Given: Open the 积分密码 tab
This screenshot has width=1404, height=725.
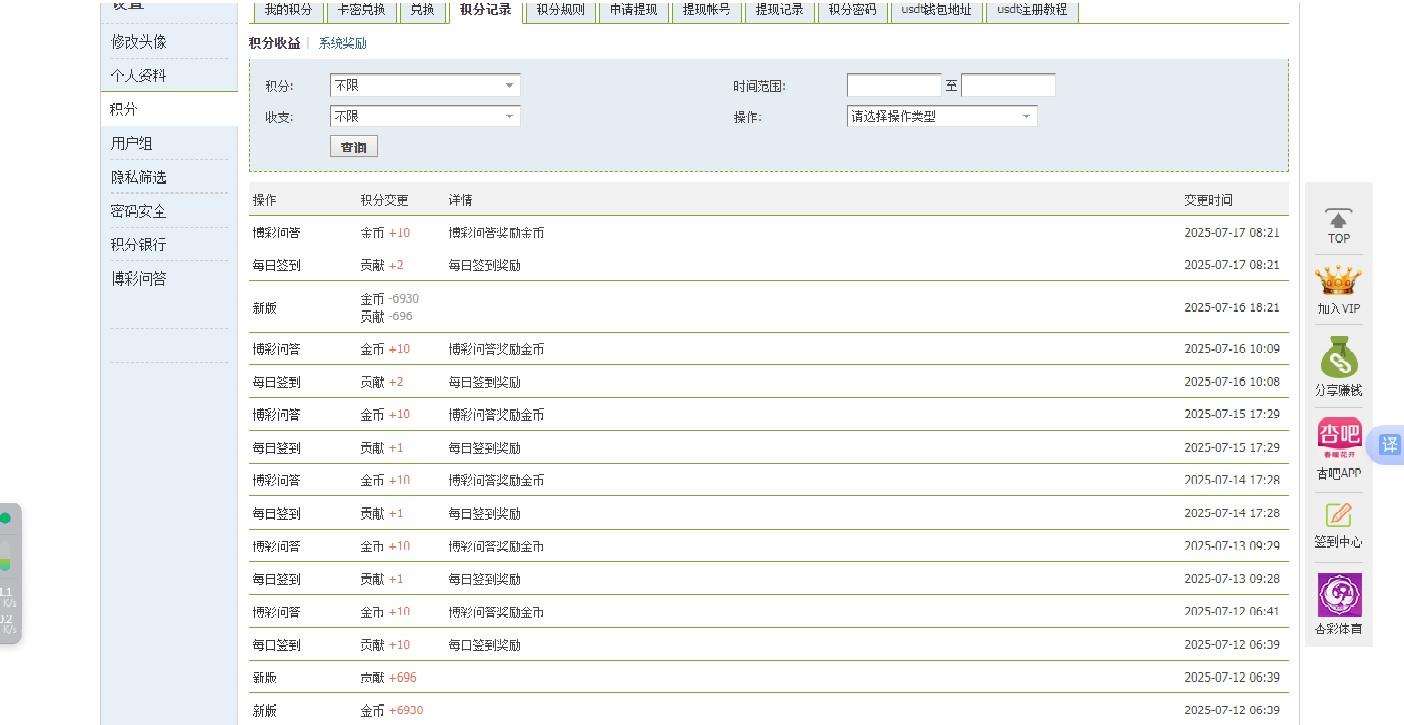Looking at the screenshot, I should coord(852,10).
